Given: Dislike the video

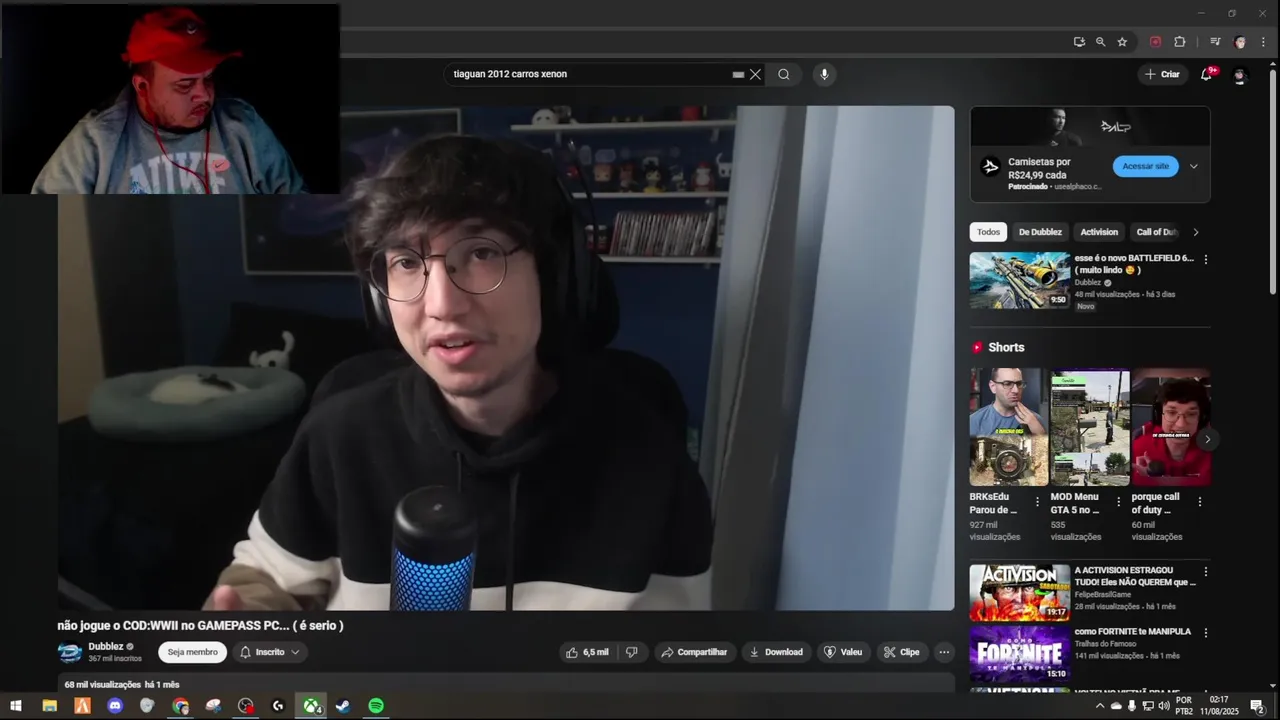Looking at the screenshot, I should [631, 652].
